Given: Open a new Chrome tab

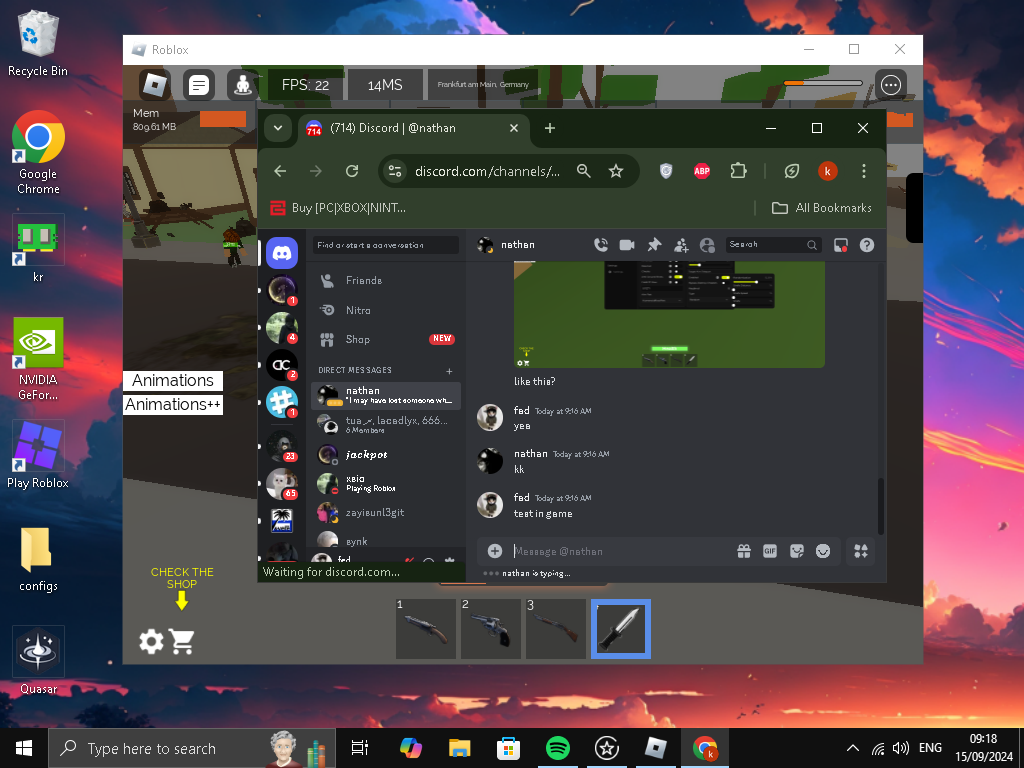Looking at the screenshot, I should (550, 128).
